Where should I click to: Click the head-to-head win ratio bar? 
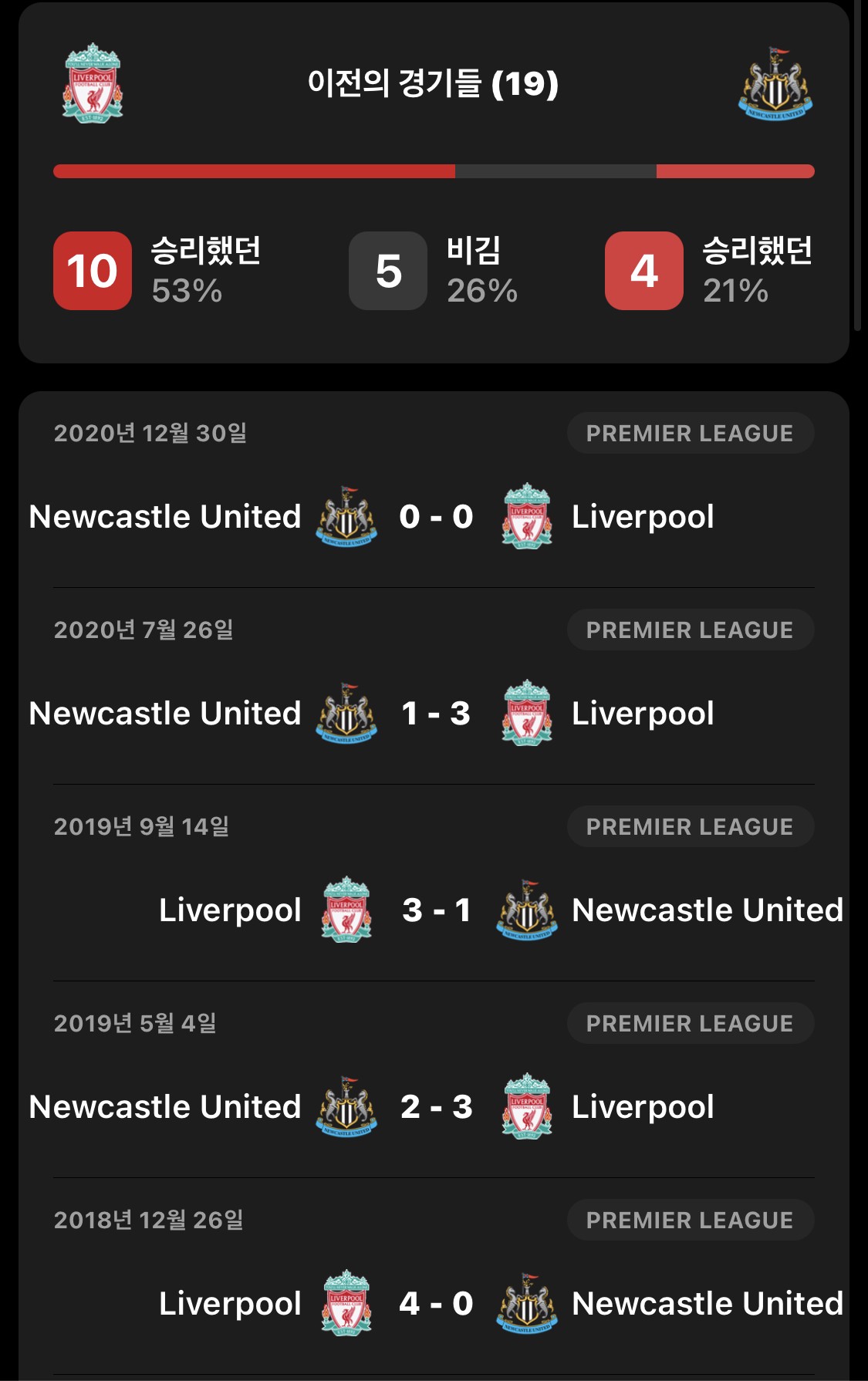(434, 171)
